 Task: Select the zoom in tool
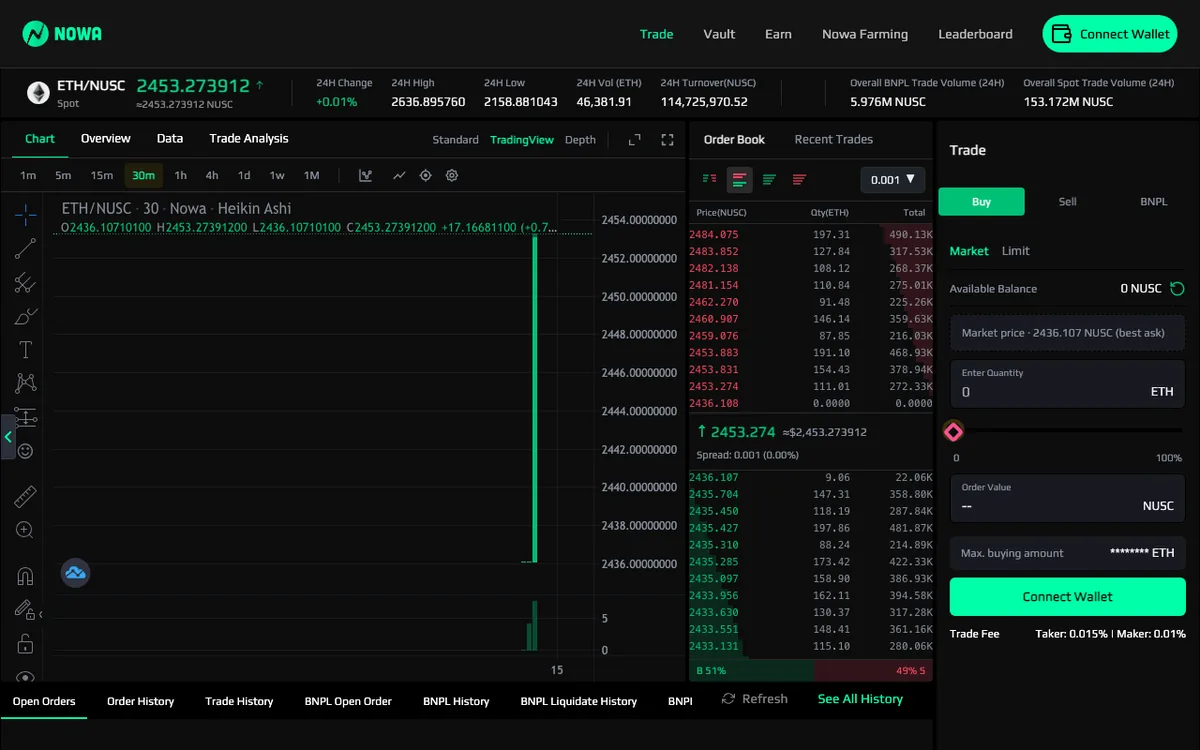pos(26,530)
